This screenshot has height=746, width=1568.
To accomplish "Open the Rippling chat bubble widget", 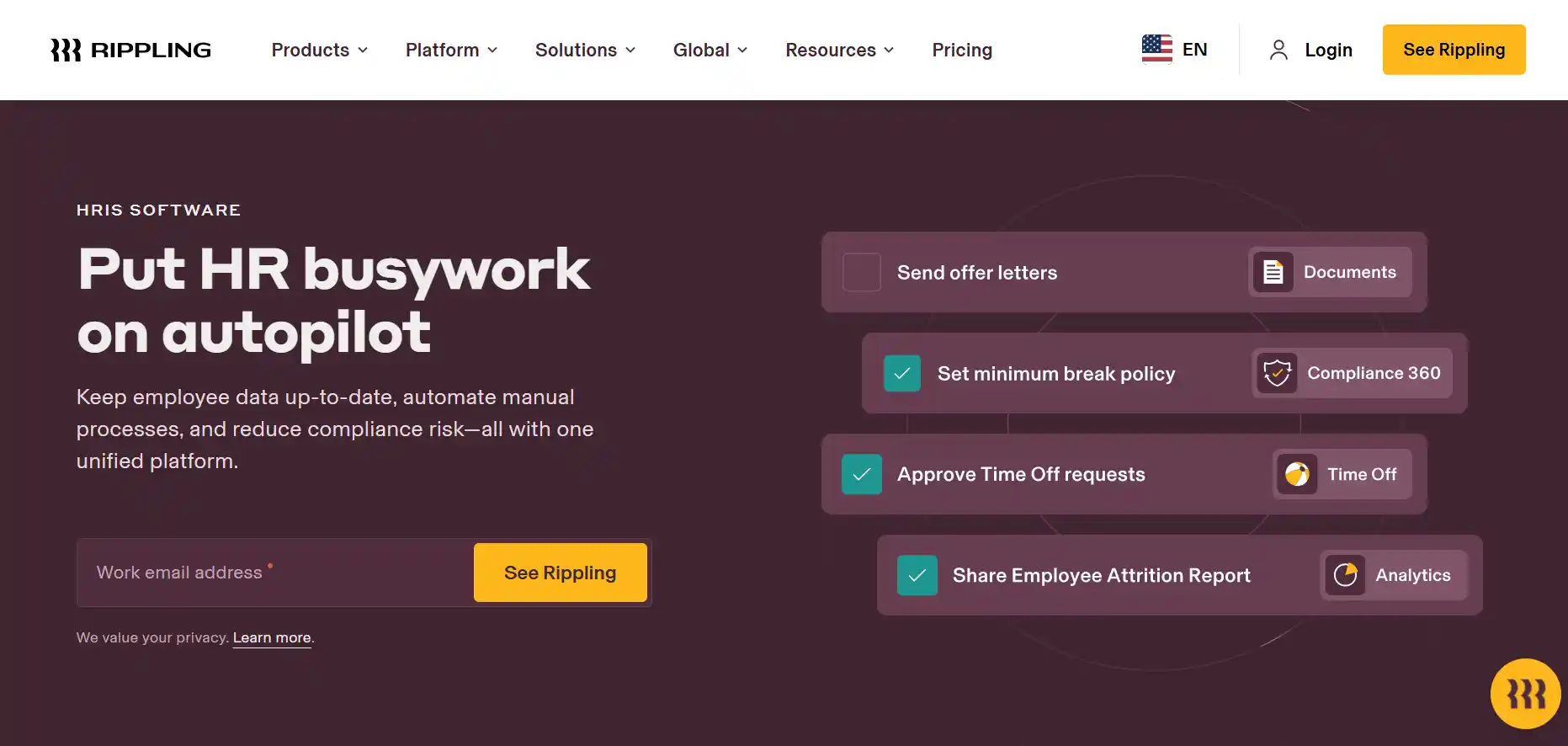I will 1525,694.
